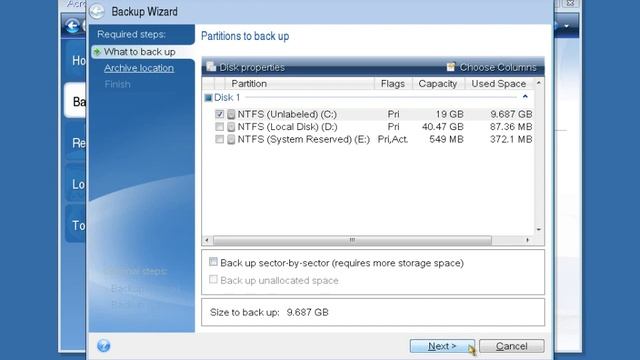Open the Ba tab in background window
Screen dimensions: 640x360
pos(76,100)
